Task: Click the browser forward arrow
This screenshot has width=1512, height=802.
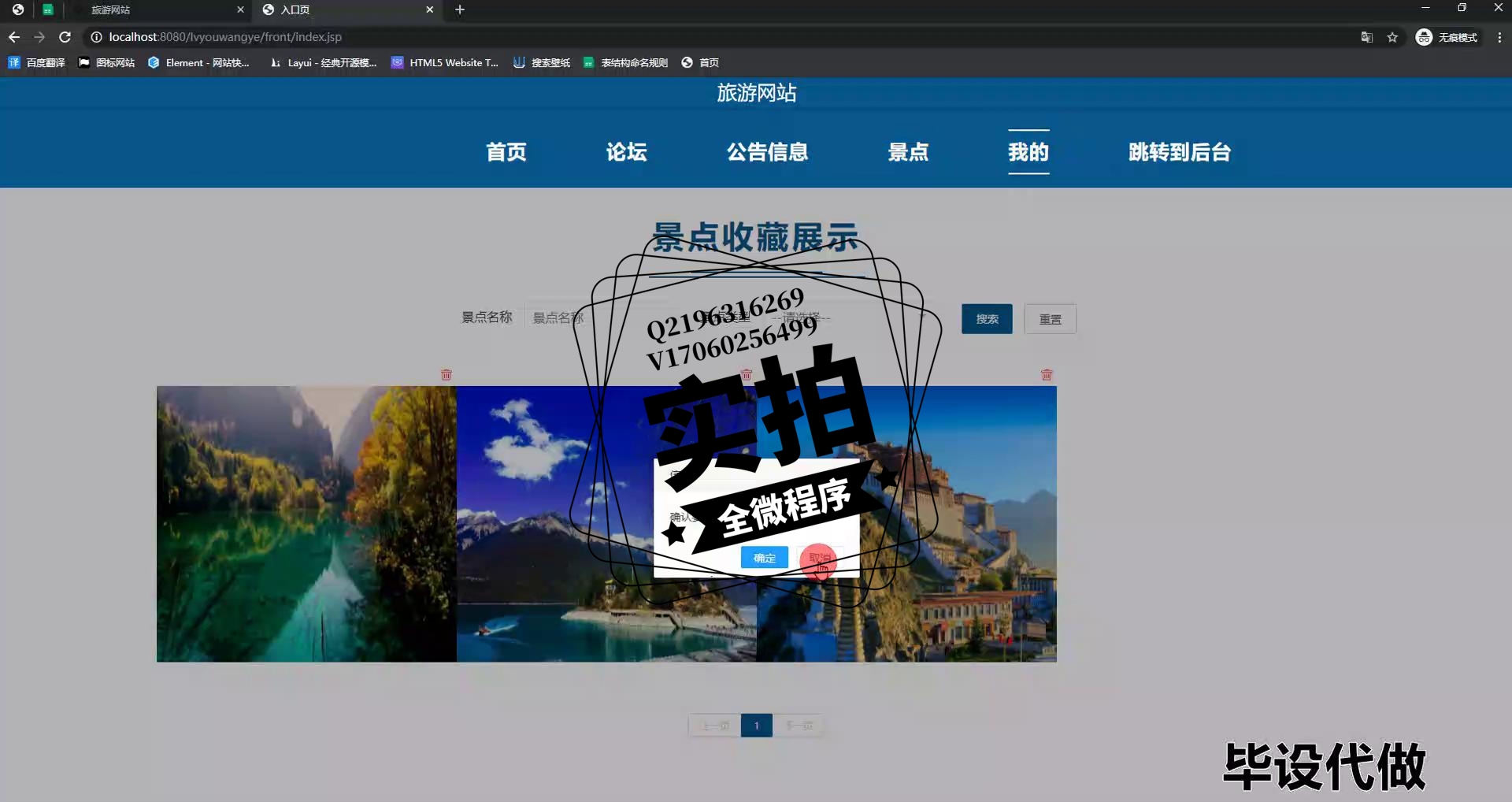Action: [x=39, y=37]
